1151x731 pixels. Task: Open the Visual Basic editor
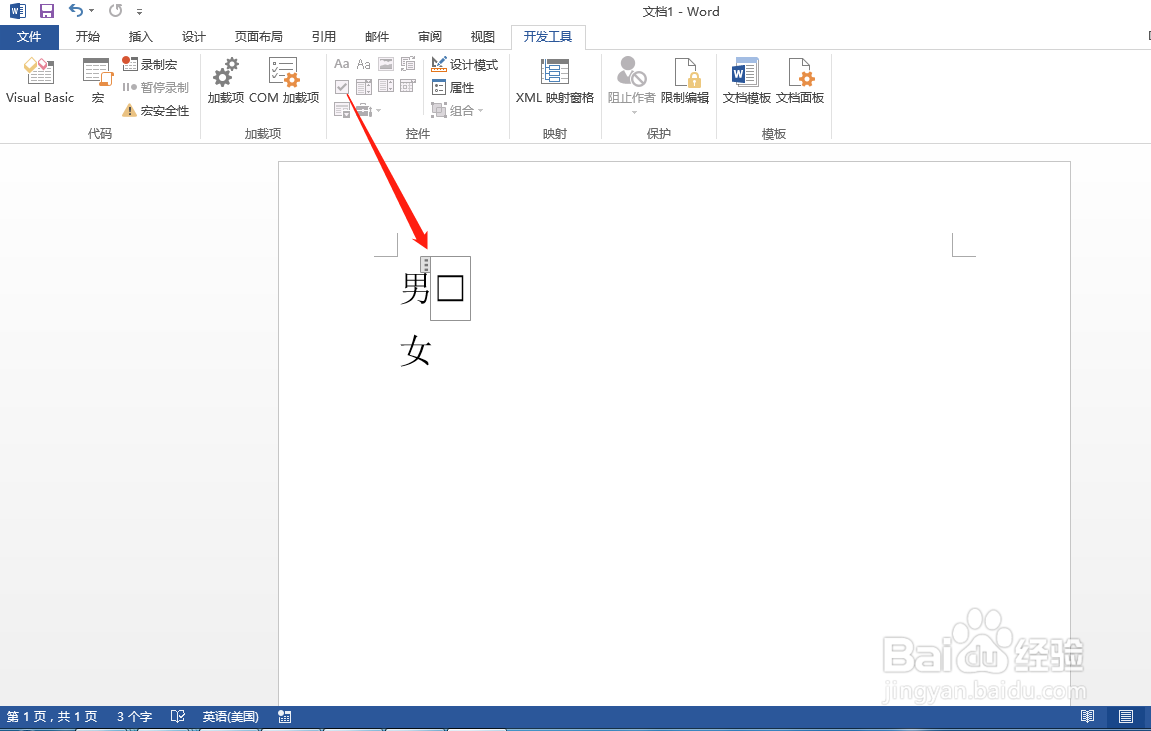40,81
